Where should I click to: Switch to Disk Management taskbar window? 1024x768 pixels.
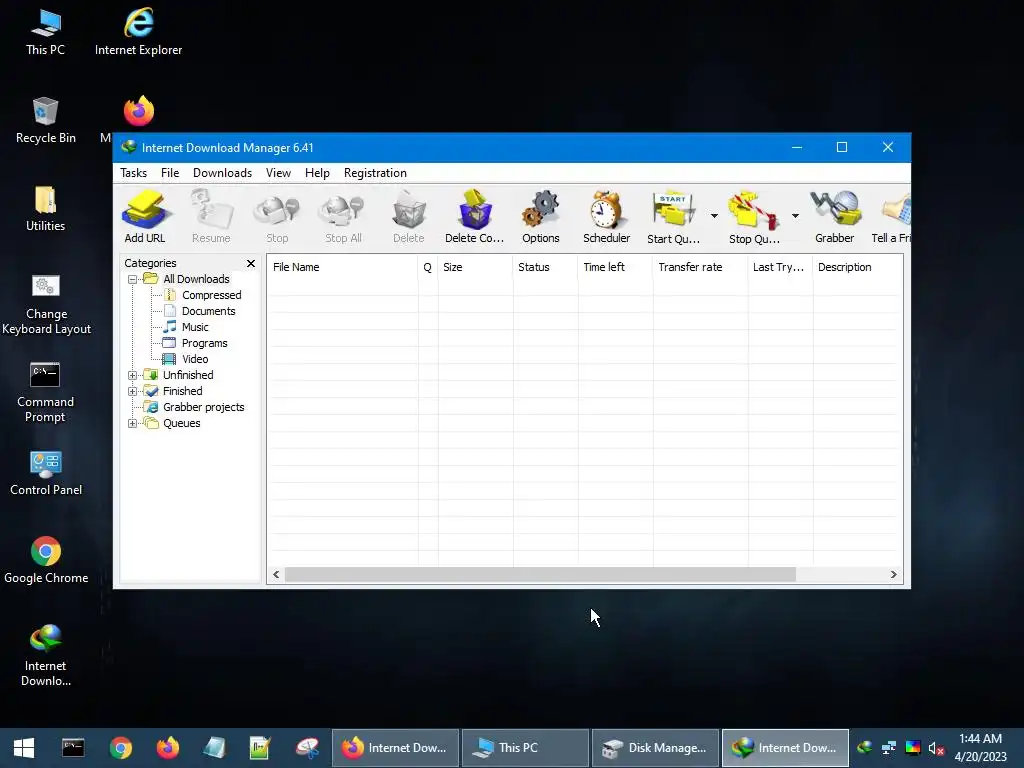[655, 748]
